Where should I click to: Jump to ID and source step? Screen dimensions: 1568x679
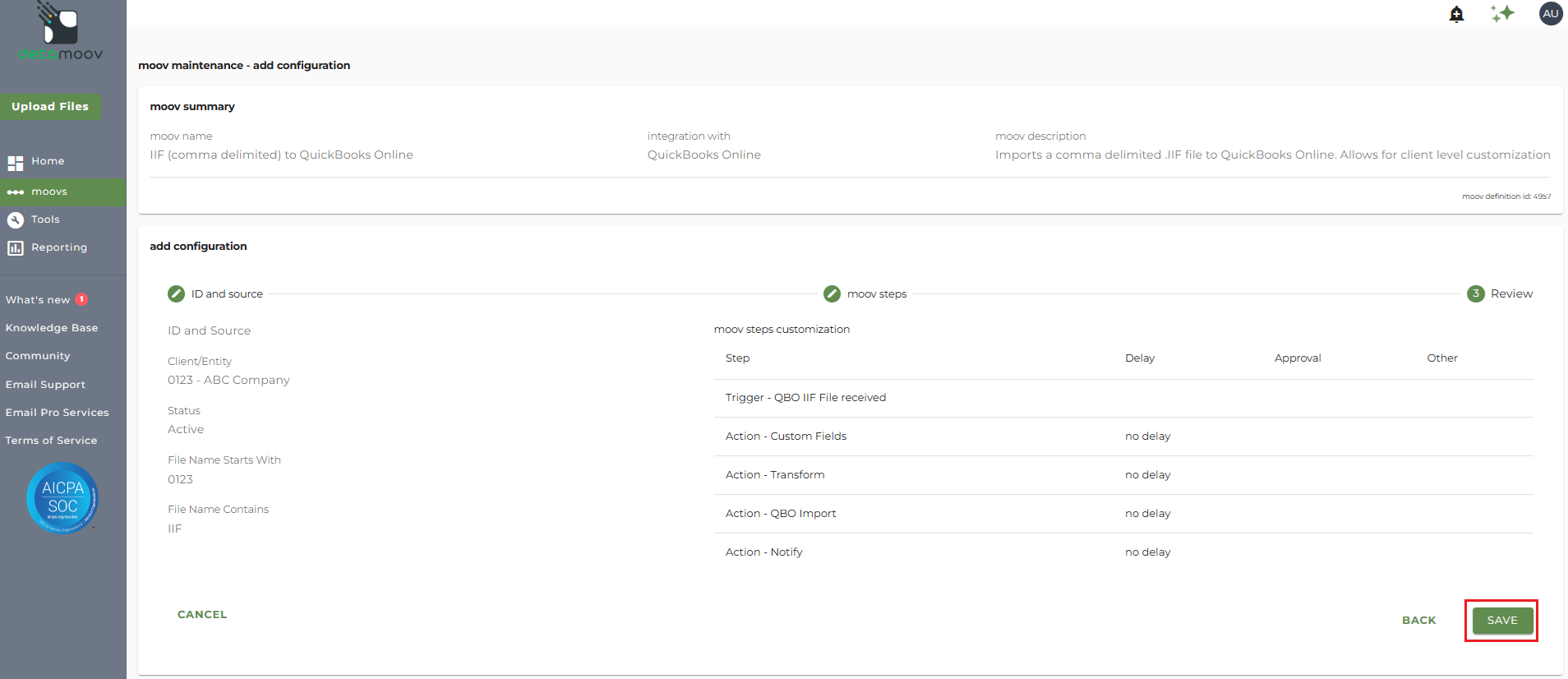(227, 294)
